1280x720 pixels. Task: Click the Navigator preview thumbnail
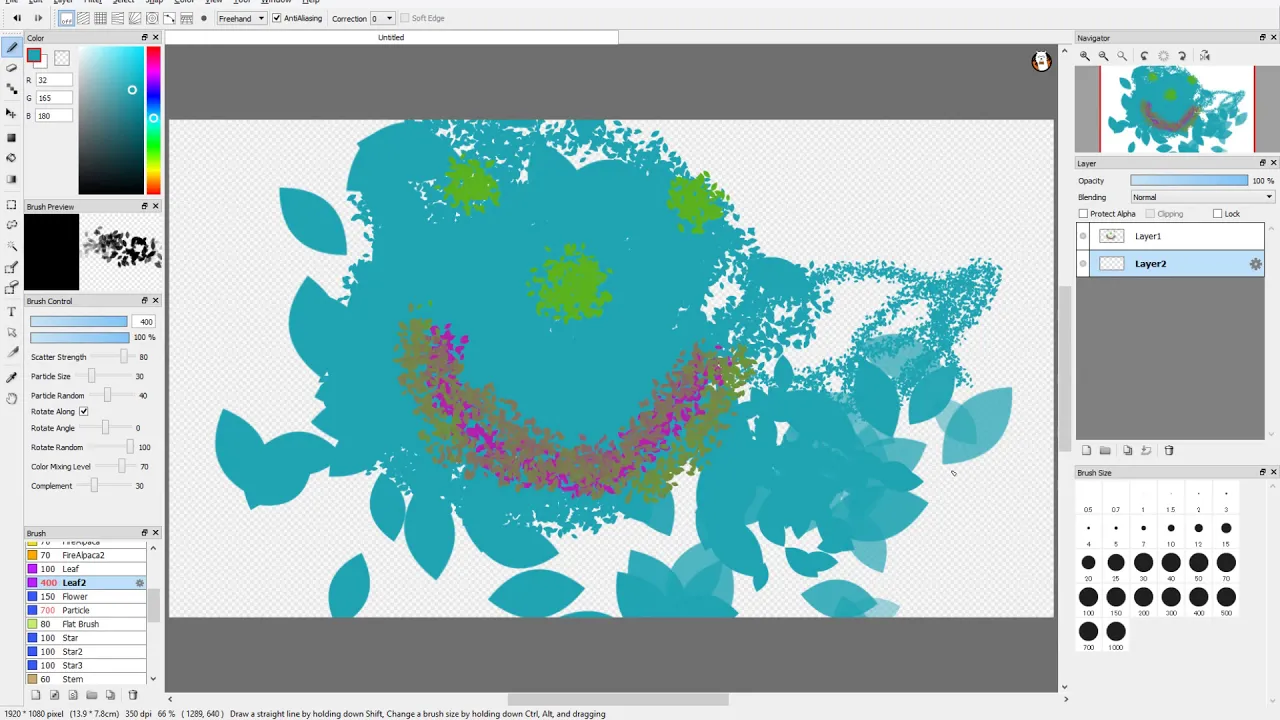1177,109
